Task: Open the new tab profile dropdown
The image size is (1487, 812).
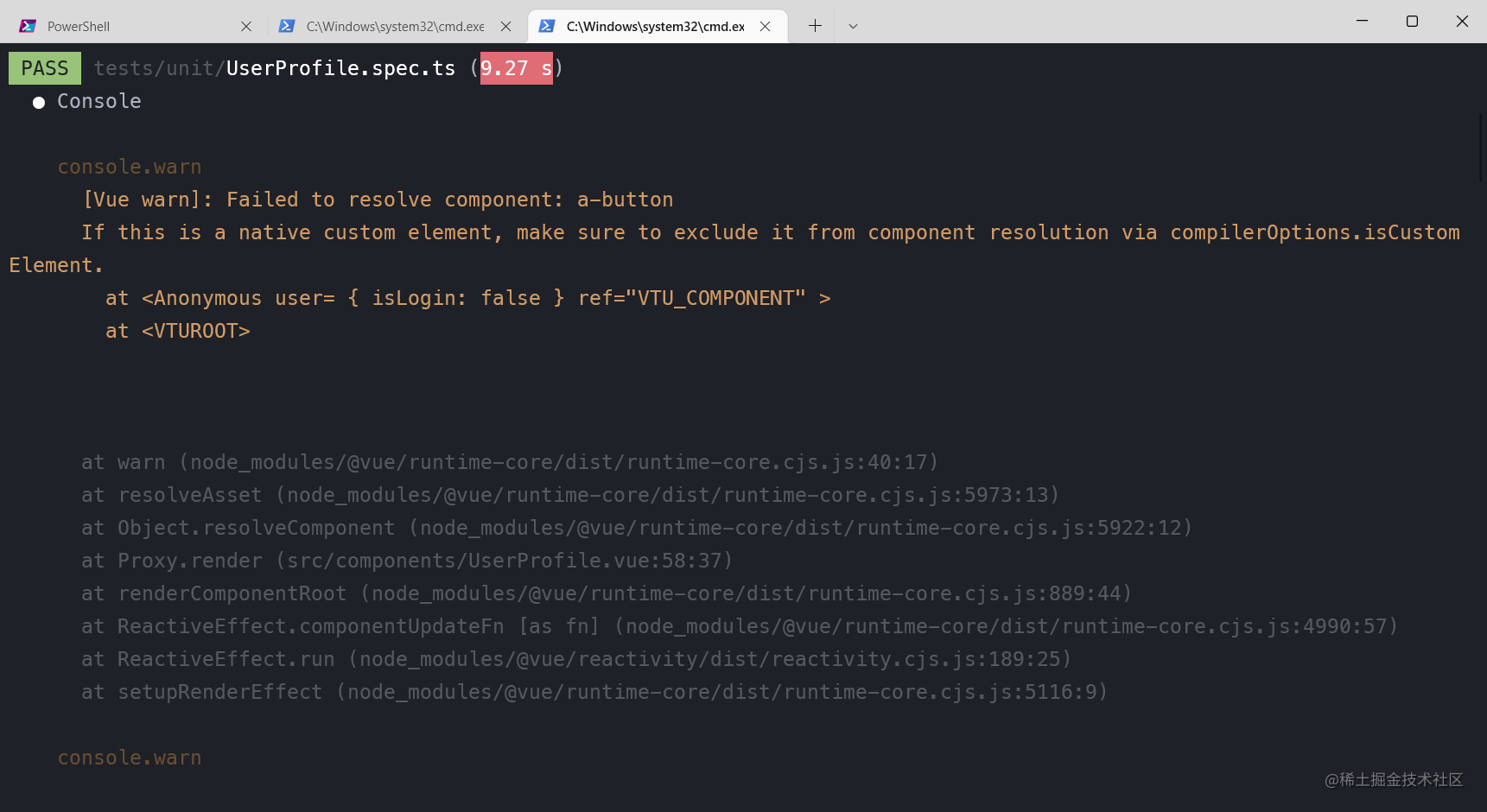Action: point(853,26)
